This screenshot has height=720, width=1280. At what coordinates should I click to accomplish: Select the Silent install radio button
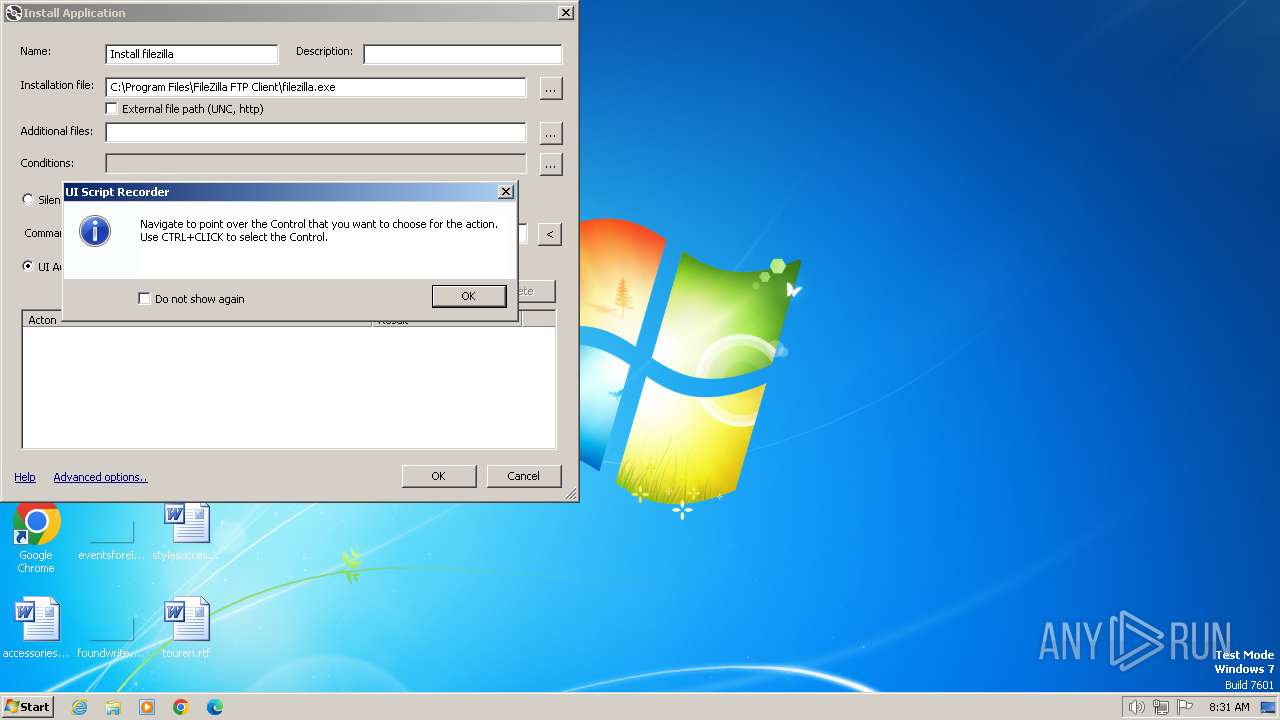click(x=28, y=199)
